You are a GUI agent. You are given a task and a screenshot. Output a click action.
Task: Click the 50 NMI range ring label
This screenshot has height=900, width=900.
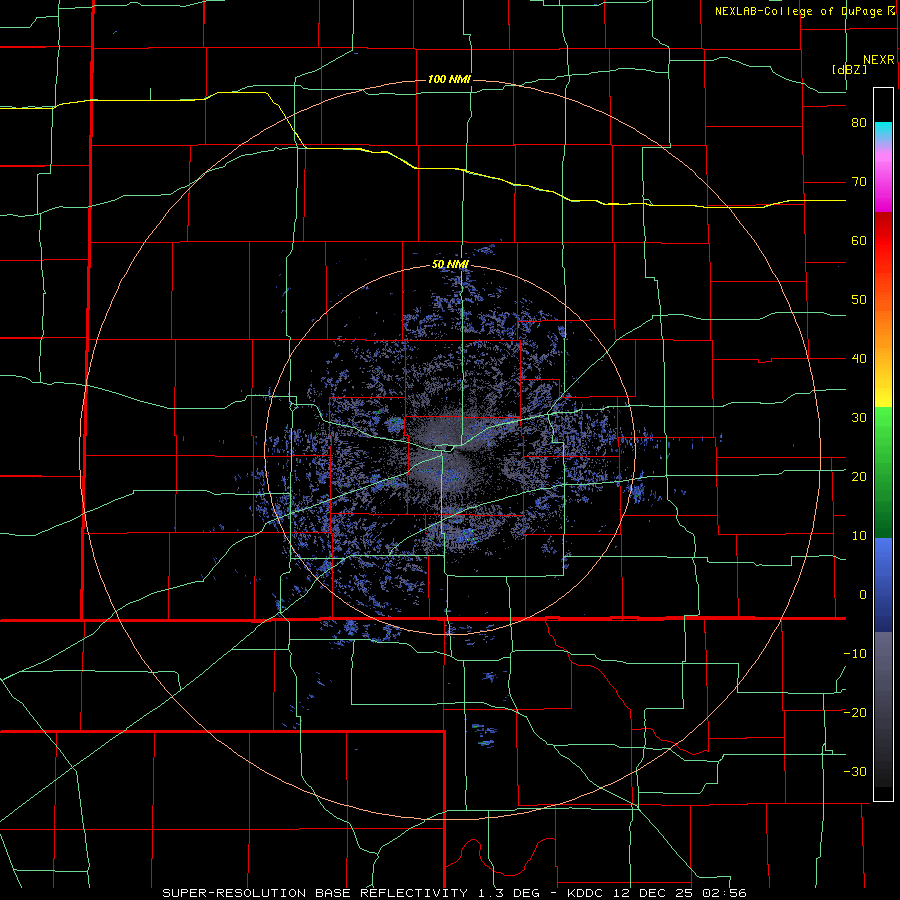pos(450,265)
